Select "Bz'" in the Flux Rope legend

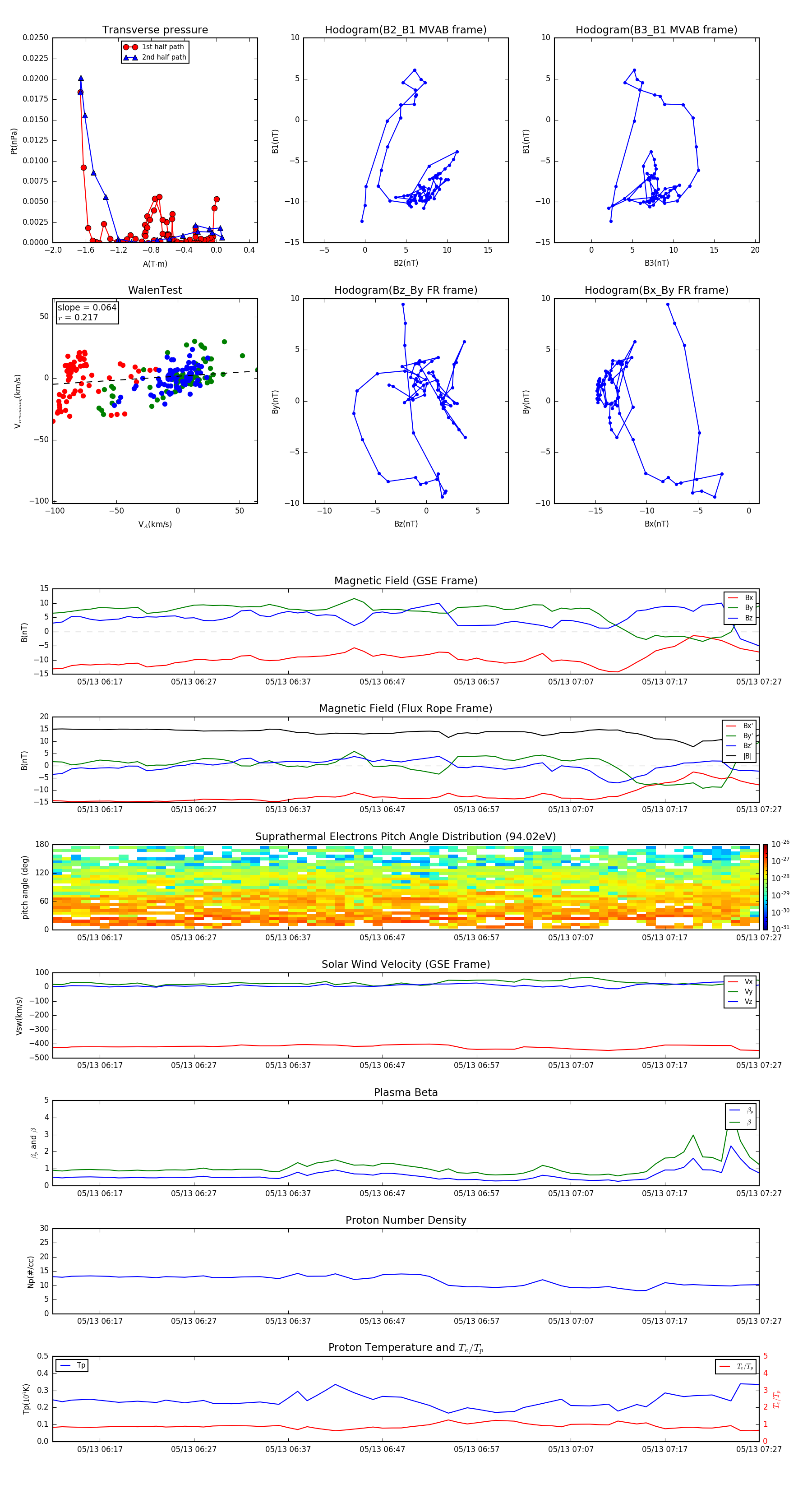click(x=740, y=746)
